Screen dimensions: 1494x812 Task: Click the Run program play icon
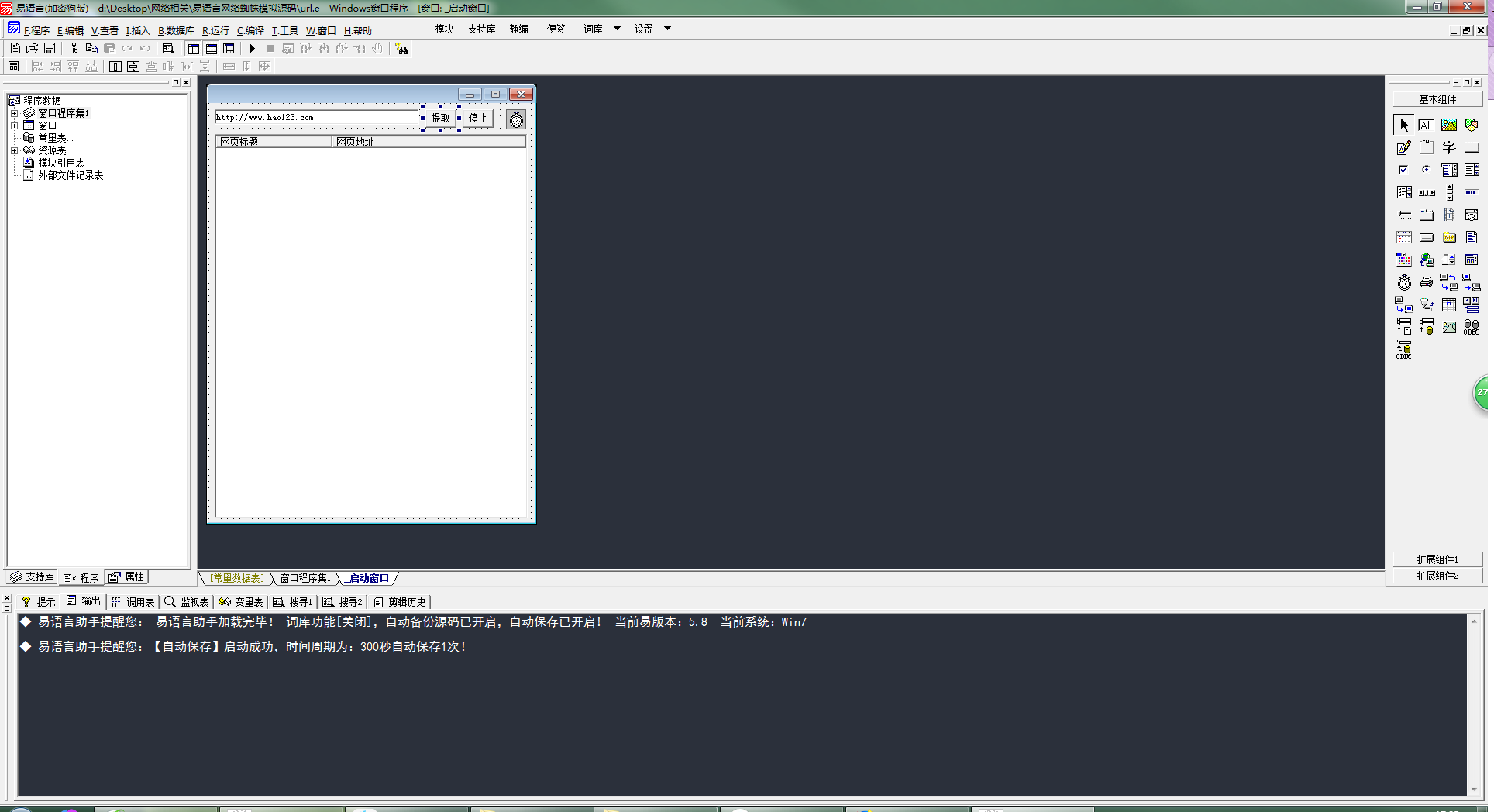click(x=252, y=49)
